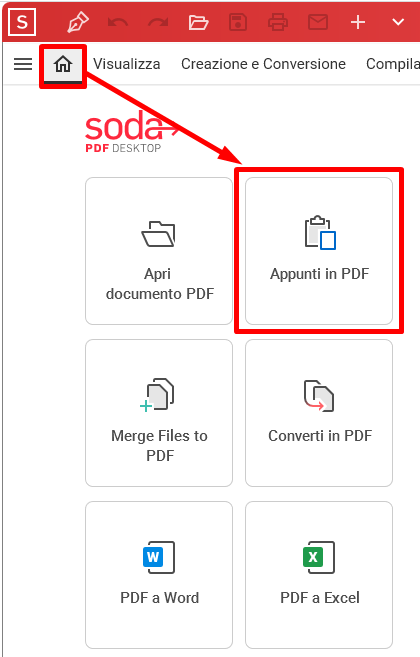Viewport: 420px width, 657px height.
Task: Click the Apri documento PDF tile
Action: 159,251
